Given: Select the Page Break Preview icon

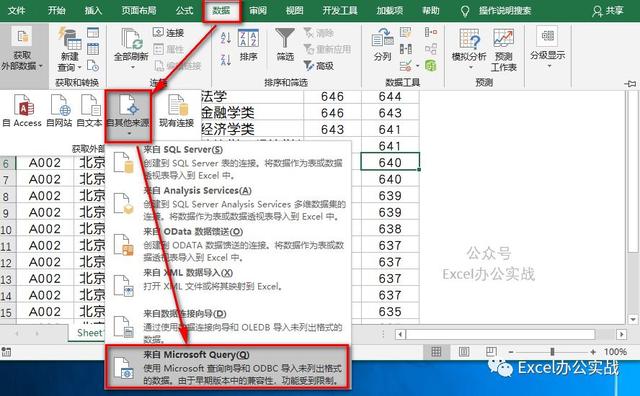Looking at the screenshot, I should pos(491,352).
